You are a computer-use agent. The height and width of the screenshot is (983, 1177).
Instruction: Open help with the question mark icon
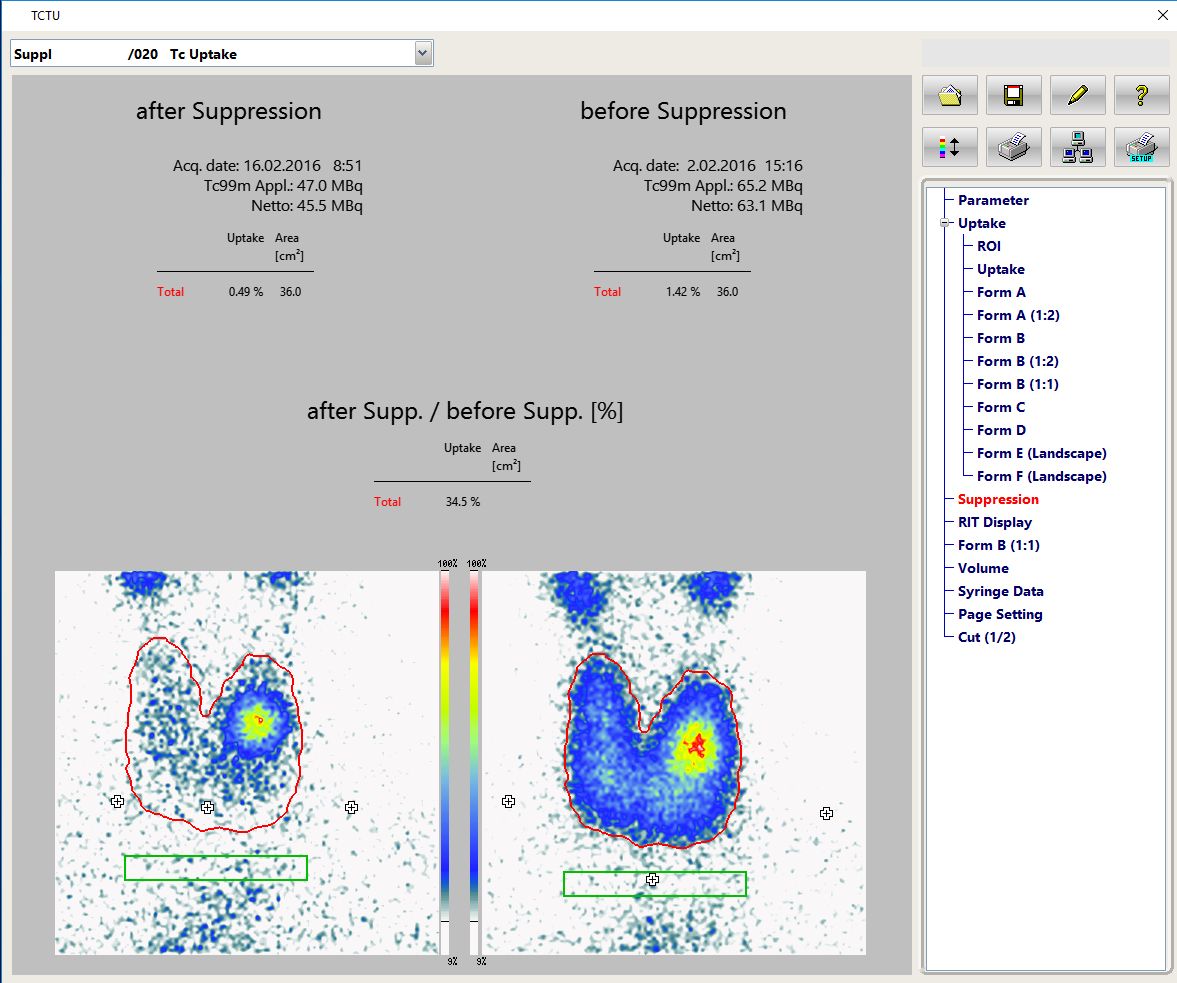click(x=1141, y=95)
